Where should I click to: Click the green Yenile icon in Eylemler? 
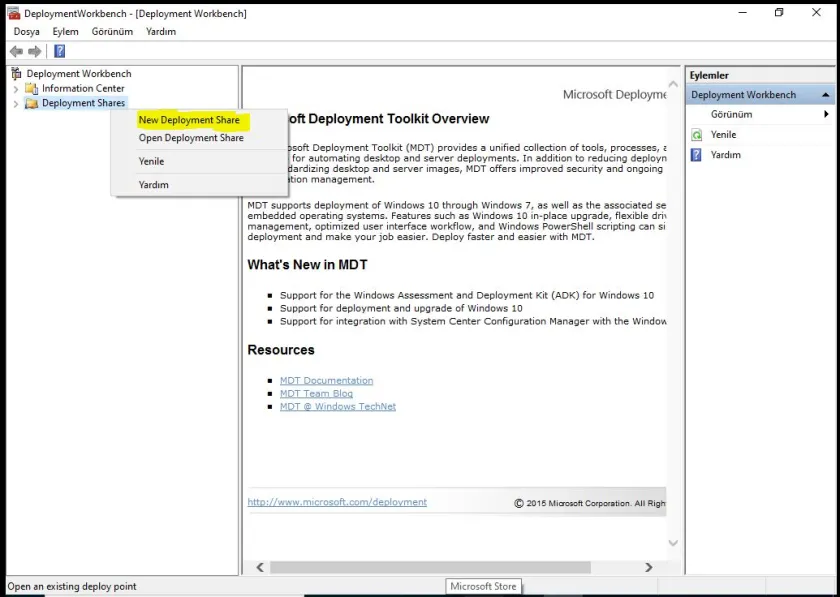click(697, 135)
